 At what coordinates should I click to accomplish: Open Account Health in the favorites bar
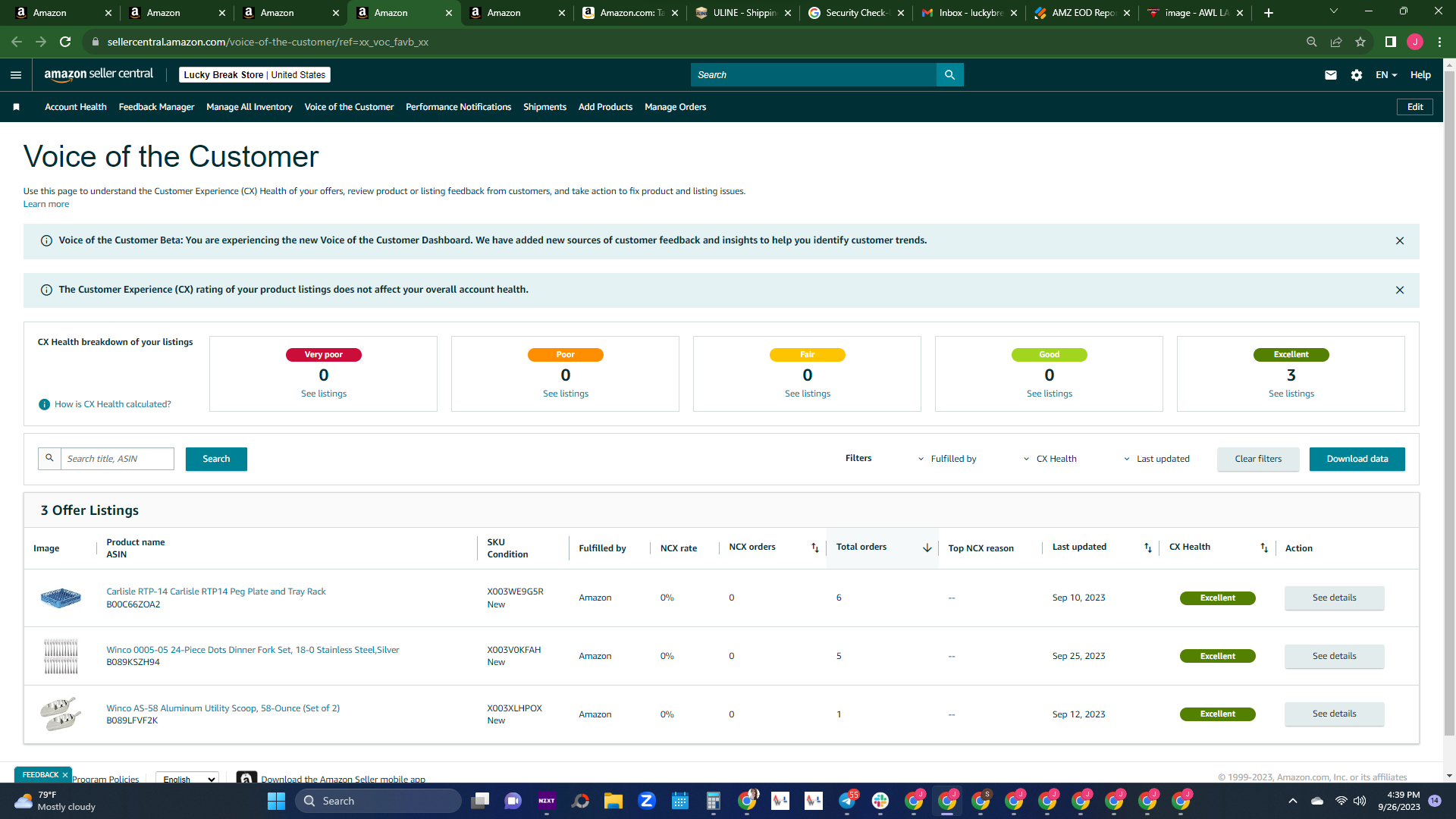[76, 107]
